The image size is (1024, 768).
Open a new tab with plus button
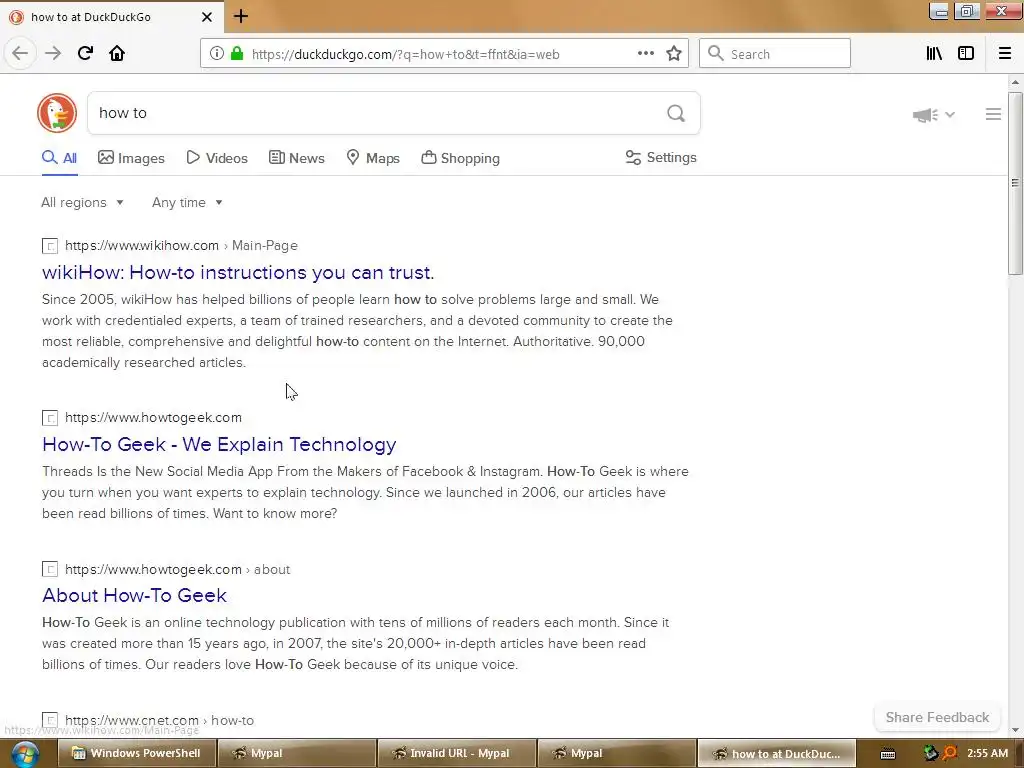[241, 16]
